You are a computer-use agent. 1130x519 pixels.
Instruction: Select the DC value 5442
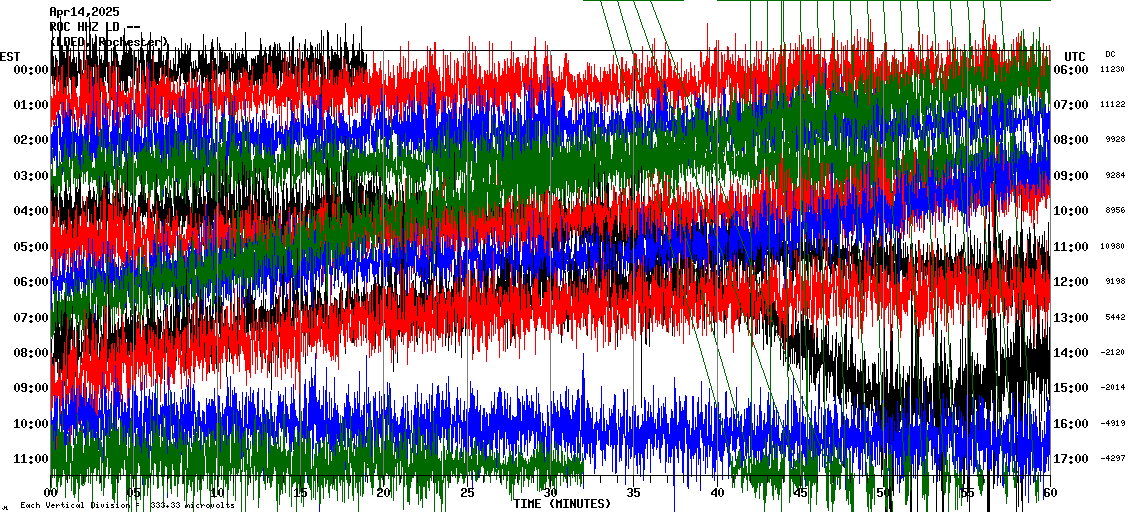[1112, 318]
